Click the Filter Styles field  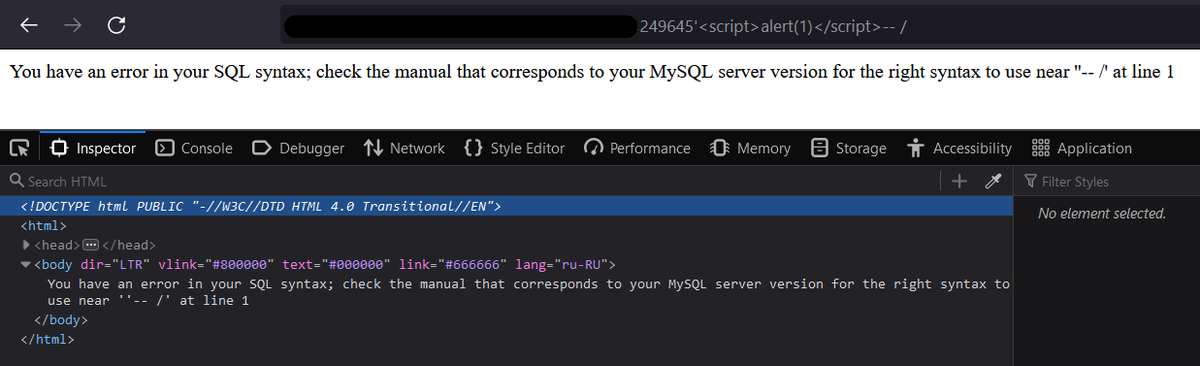1108,181
